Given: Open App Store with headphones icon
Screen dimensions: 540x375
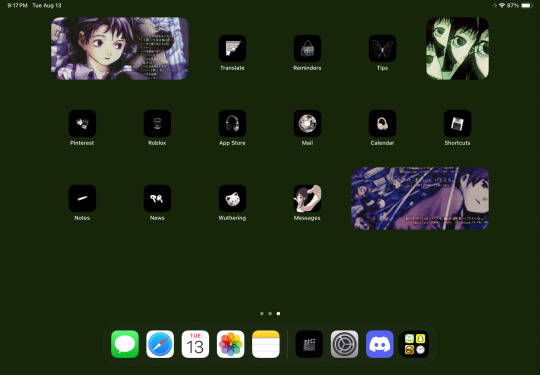Looking at the screenshot, I should coord(232,124).
